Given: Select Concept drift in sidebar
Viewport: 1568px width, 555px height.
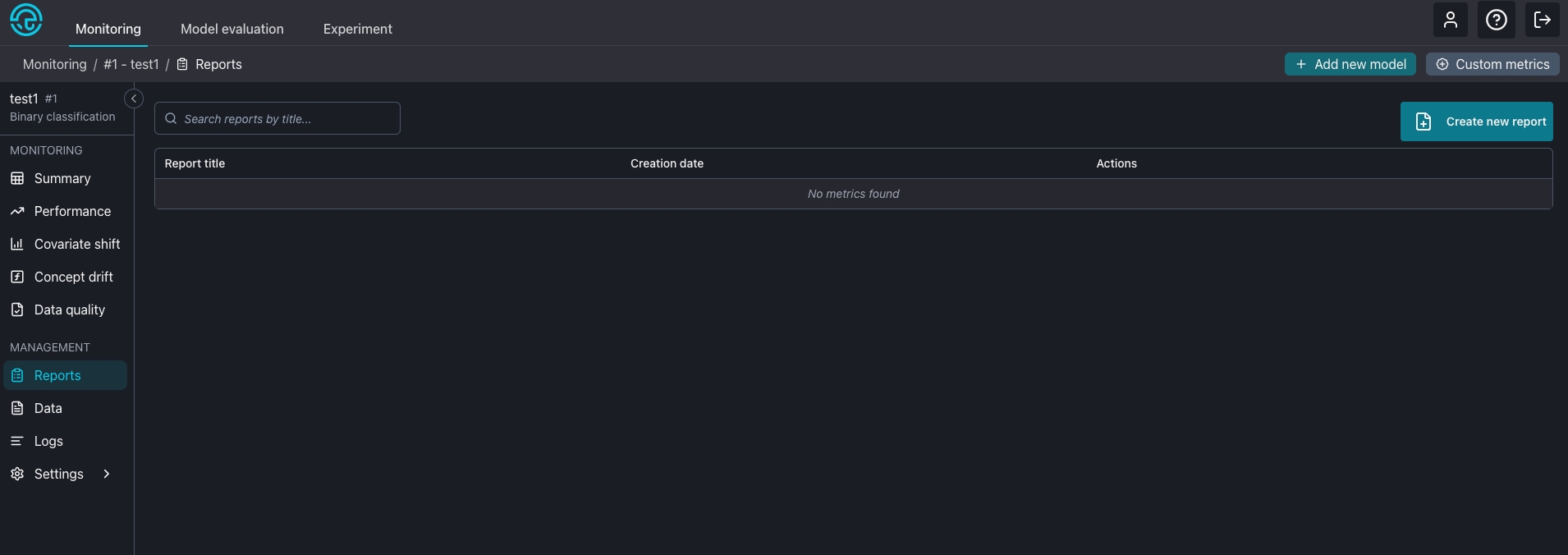Looking at the screenshot, I should click(73, 277).
